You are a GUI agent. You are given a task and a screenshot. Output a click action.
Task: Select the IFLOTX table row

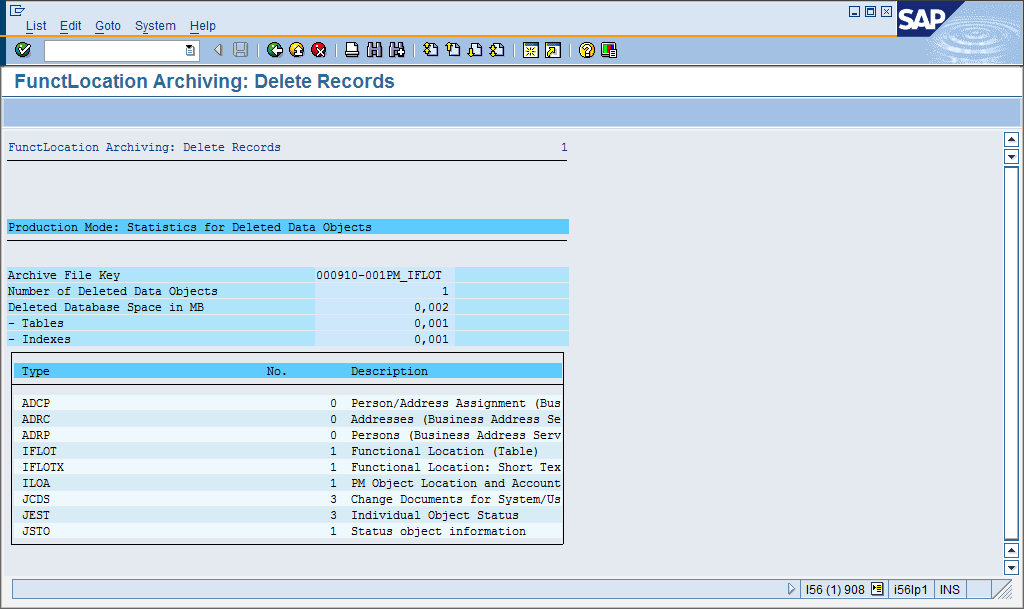pyautogui.click(x=287, y=467)
